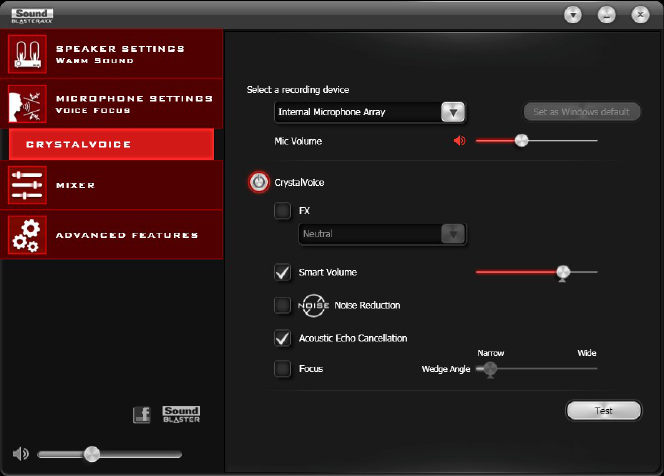This screenshot has width=664, height=476.
Task: Adjust the Mic Volume slider
Action: [x=521, y=140]
